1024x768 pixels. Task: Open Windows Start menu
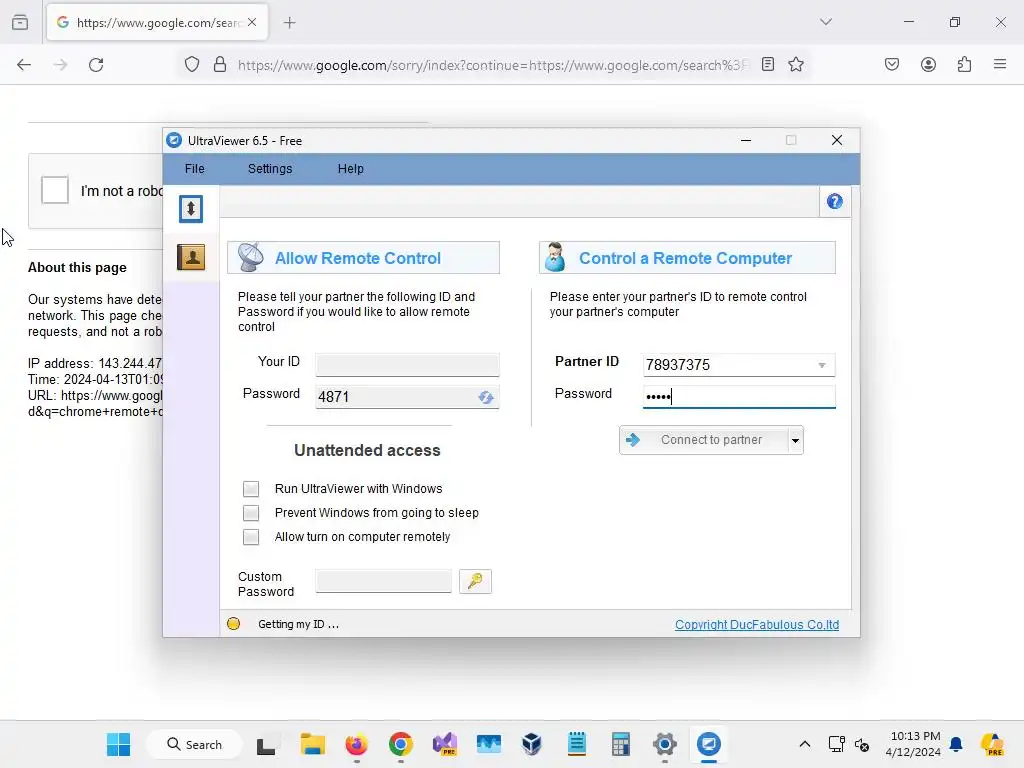point(119,744)
